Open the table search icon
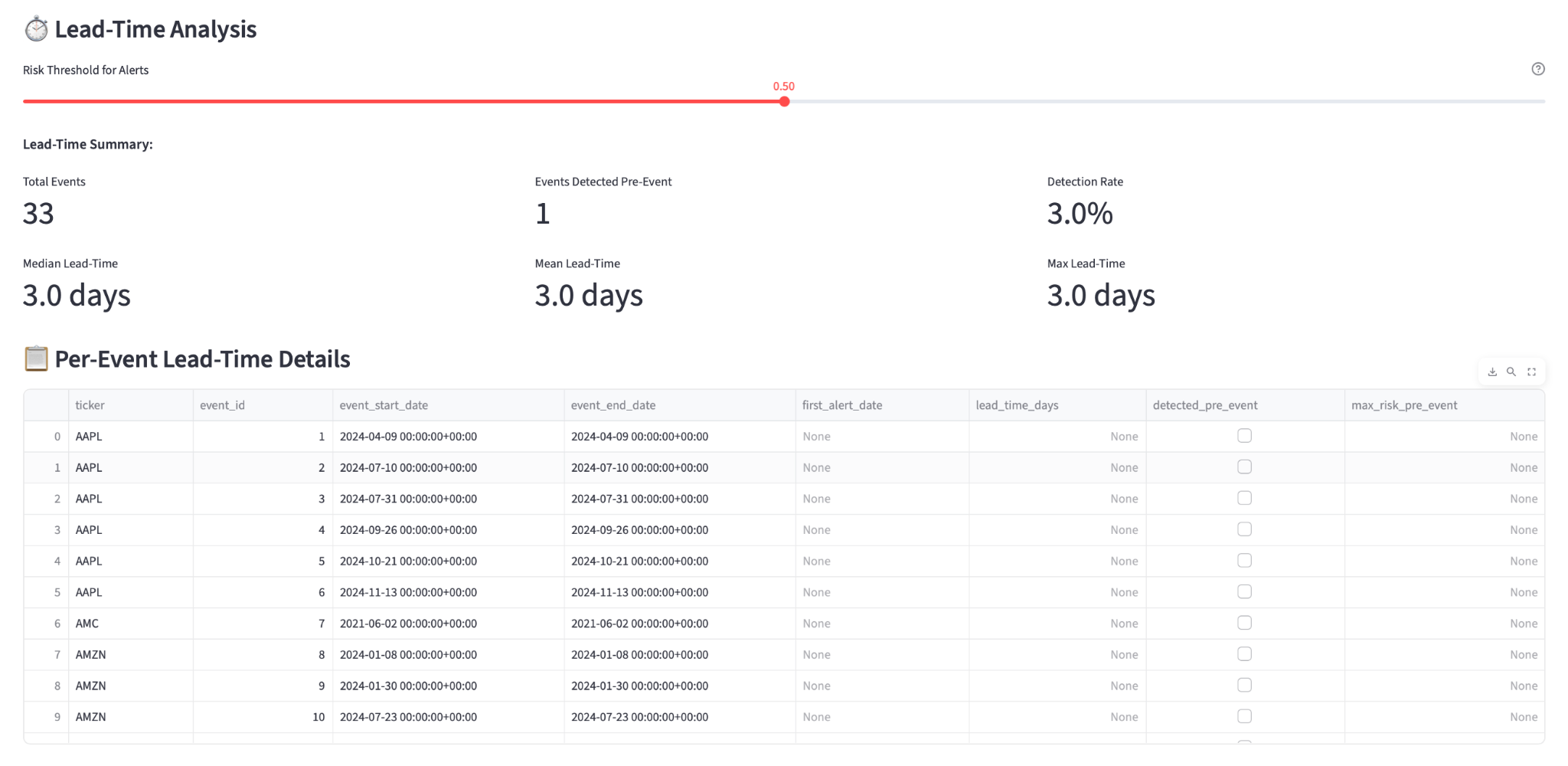The image size is (1568, 766). click(x=1511, y=372)
